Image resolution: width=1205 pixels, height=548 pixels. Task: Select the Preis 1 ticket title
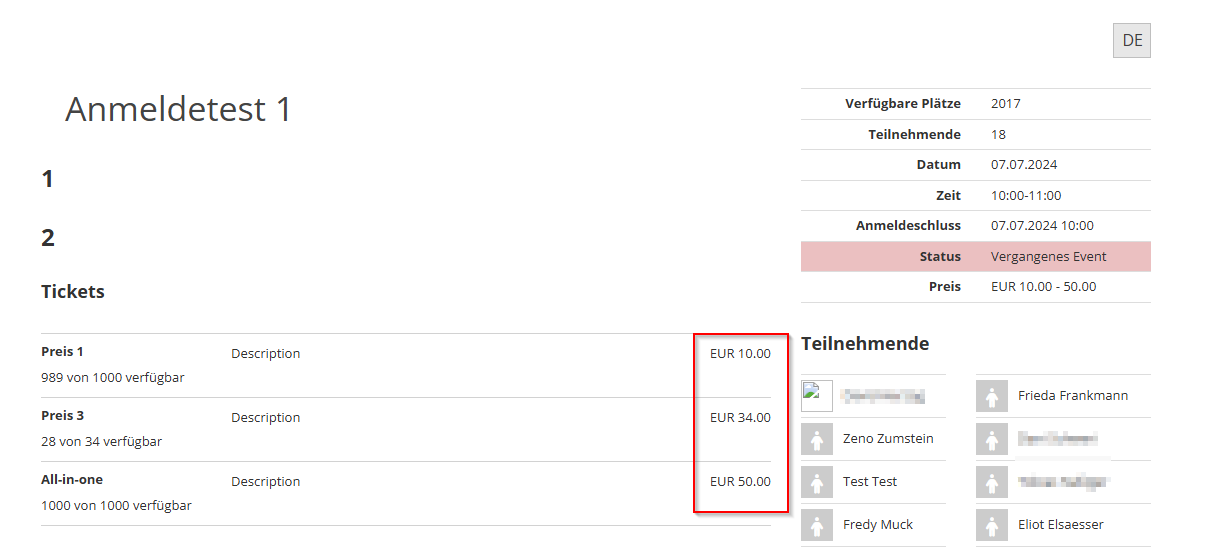pos(62,352)
